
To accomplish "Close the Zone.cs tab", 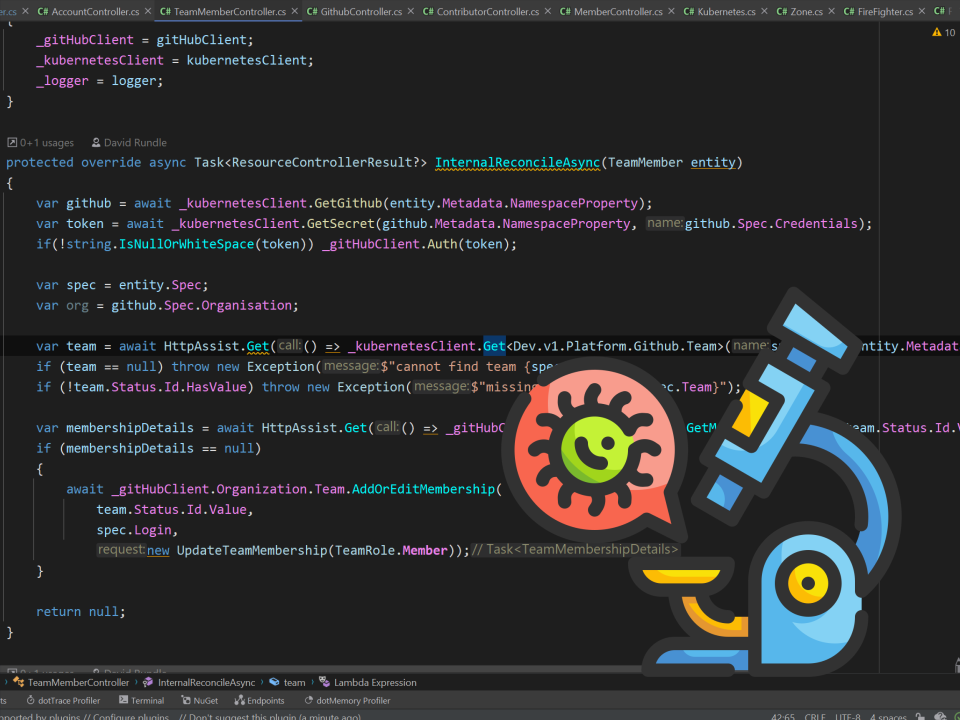I will [x=831, y=11].
